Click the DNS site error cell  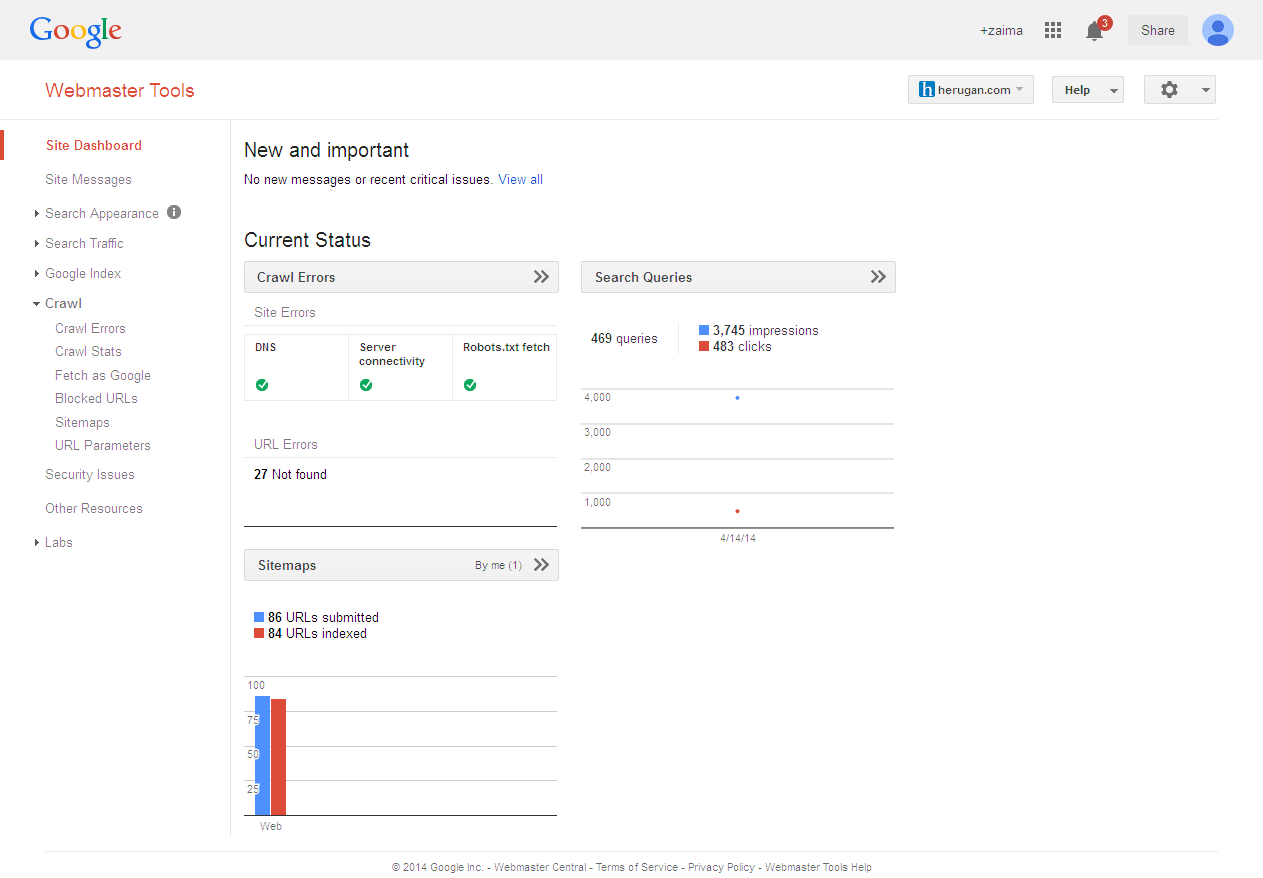pos(296,367)
